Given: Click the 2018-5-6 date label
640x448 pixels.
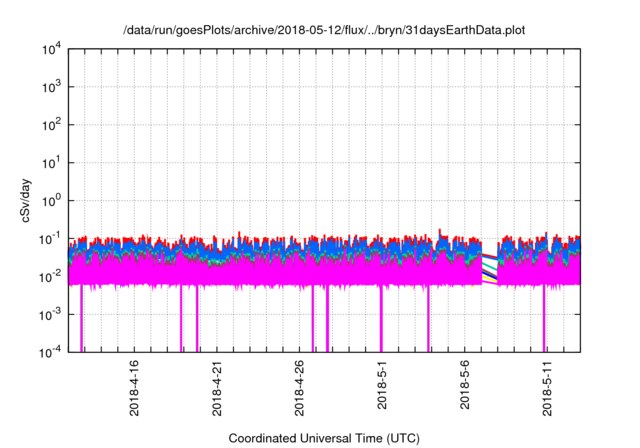Looking at the screenshot, I should 463,391.
